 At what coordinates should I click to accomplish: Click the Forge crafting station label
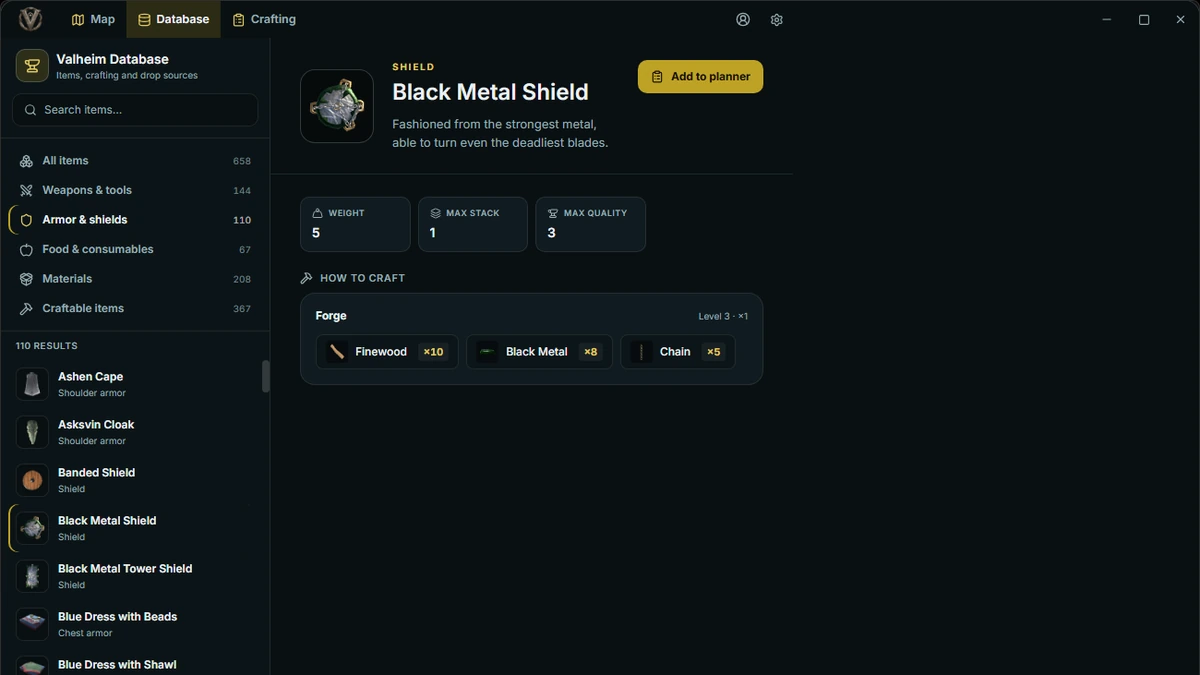coord(331,316)
